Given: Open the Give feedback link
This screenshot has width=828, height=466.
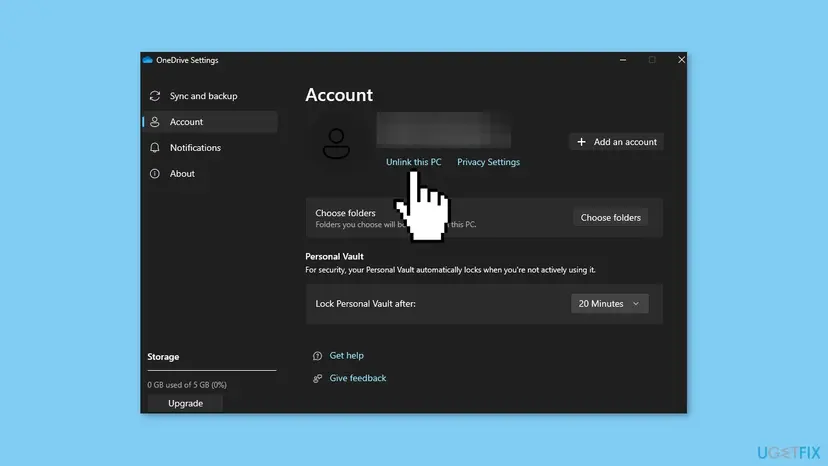Looking at the screenshot, I should click(x=357, y=378).
